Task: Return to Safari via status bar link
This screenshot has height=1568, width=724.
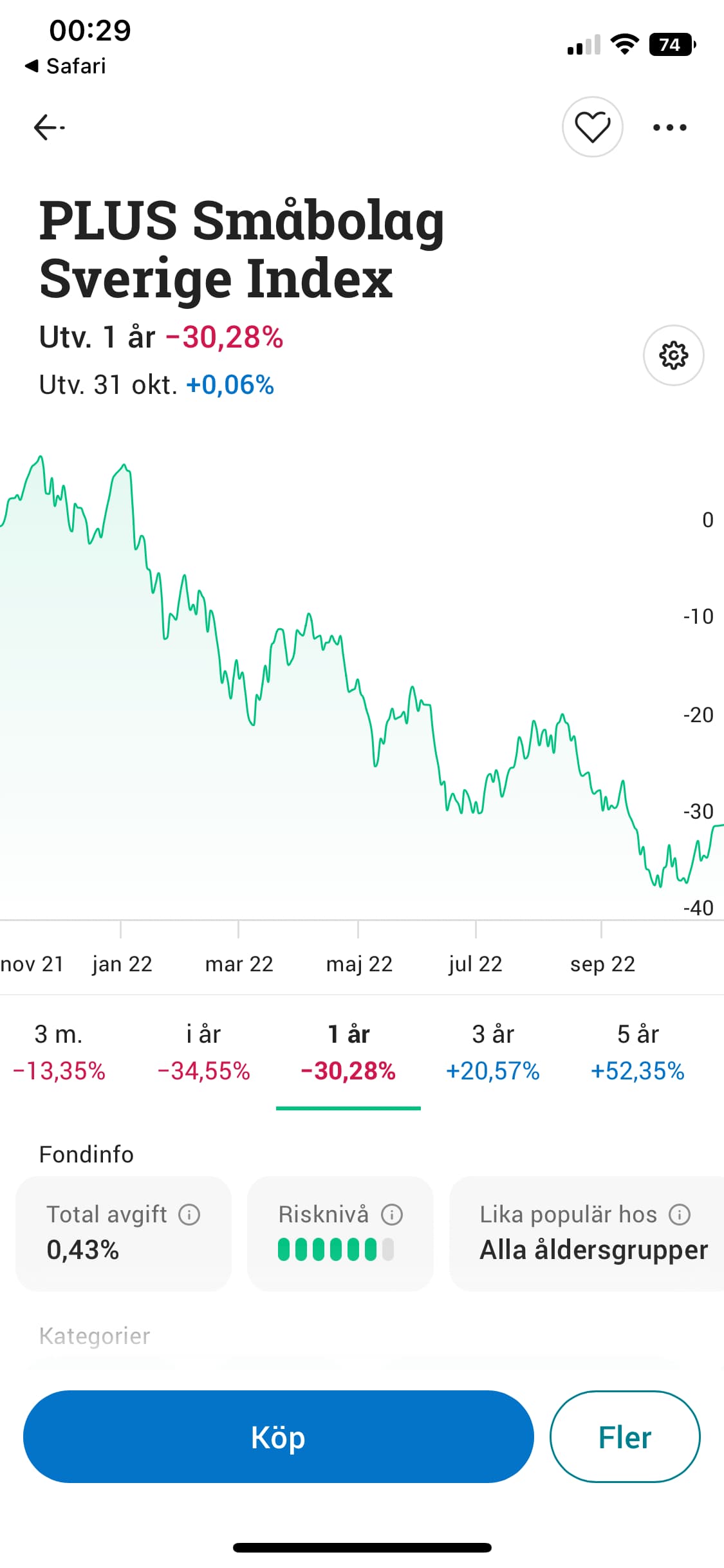Action: click(x=66, y=66)
